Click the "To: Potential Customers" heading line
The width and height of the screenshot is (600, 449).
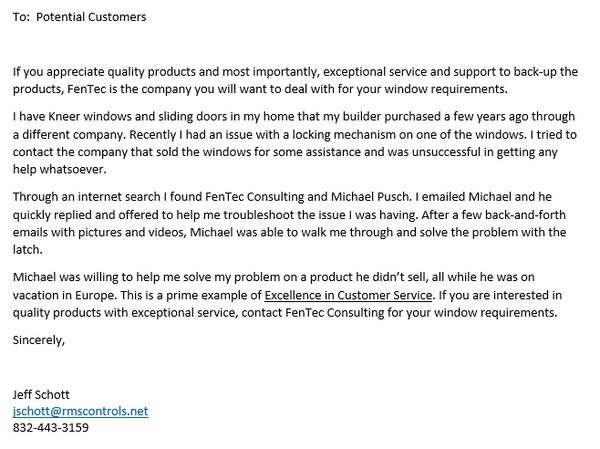pos(79,17)
